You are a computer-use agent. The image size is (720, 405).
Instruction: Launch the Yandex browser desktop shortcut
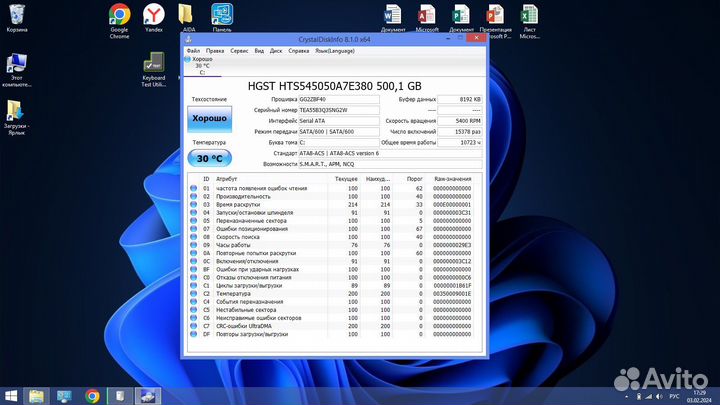click(154, 18)
